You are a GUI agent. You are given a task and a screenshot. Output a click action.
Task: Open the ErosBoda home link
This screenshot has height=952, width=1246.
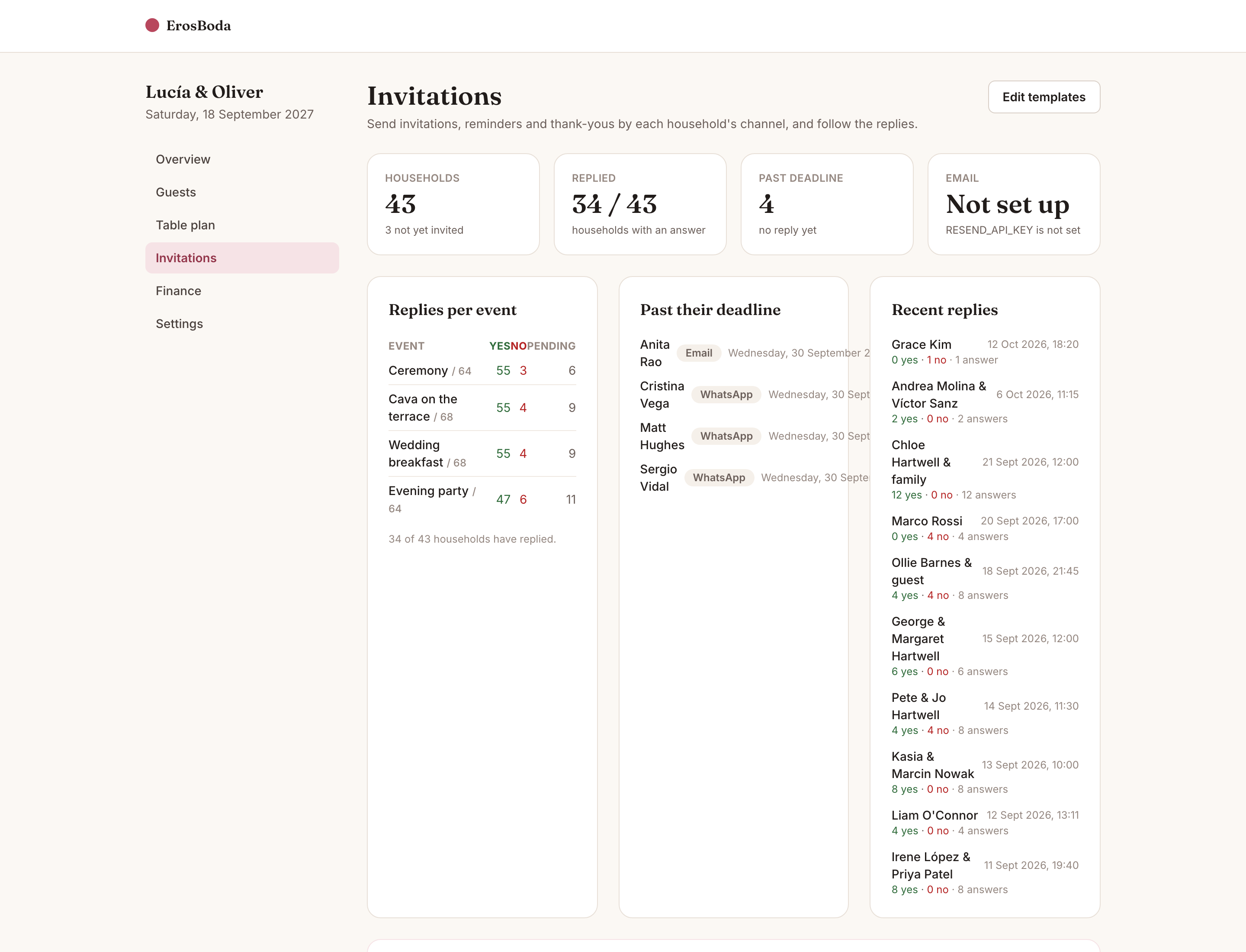click(188, 26)
